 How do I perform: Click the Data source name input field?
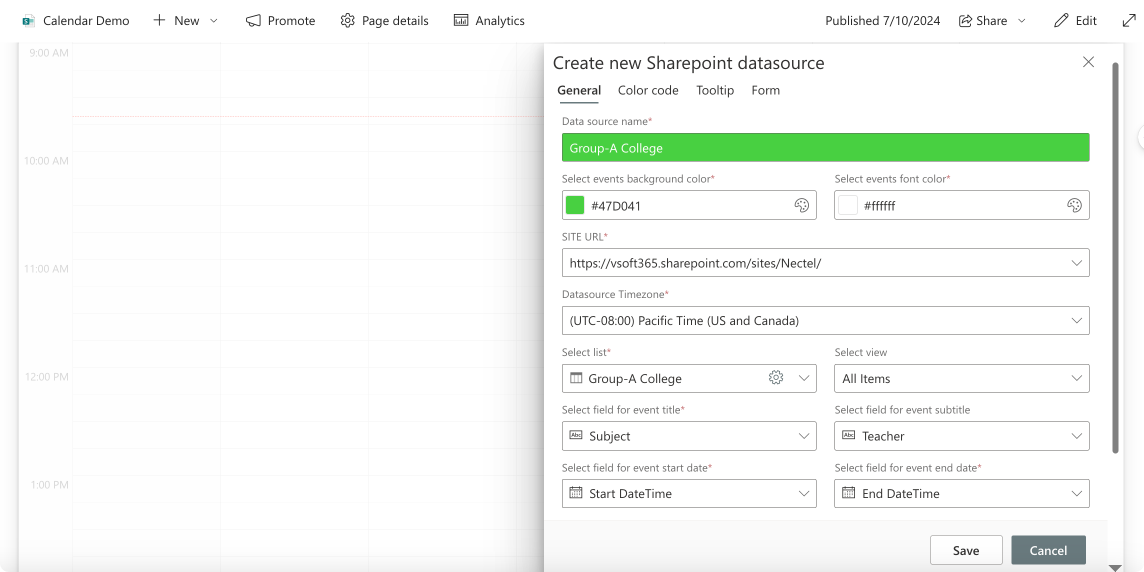[826, 147]
